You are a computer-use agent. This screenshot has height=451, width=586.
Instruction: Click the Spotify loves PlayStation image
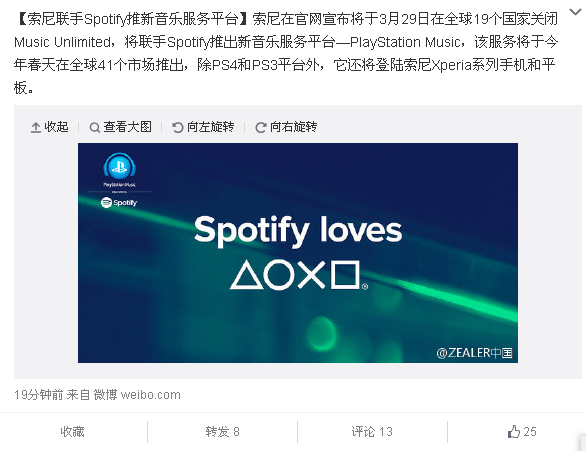pos(298,253)
